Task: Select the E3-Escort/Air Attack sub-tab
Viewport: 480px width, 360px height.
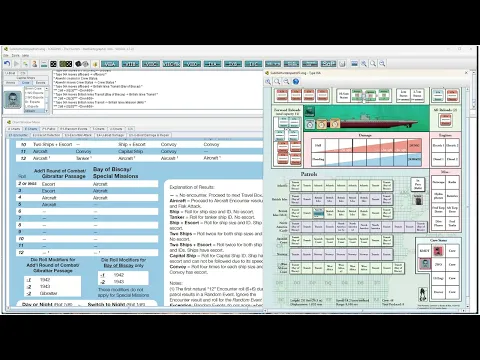Action: point(78,135)
